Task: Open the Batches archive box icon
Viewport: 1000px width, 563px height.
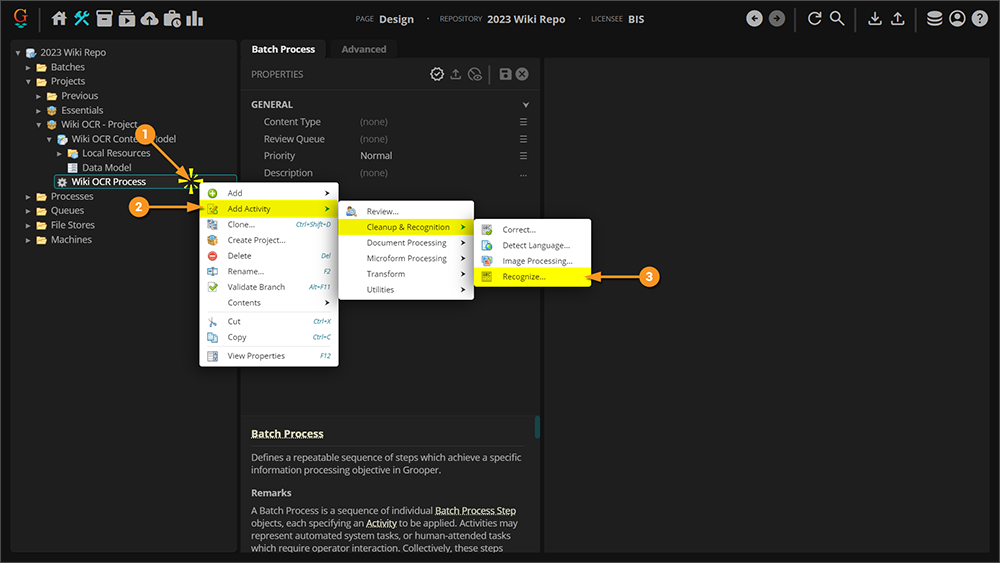Action: pyautogui.click(x=105, y=18)
